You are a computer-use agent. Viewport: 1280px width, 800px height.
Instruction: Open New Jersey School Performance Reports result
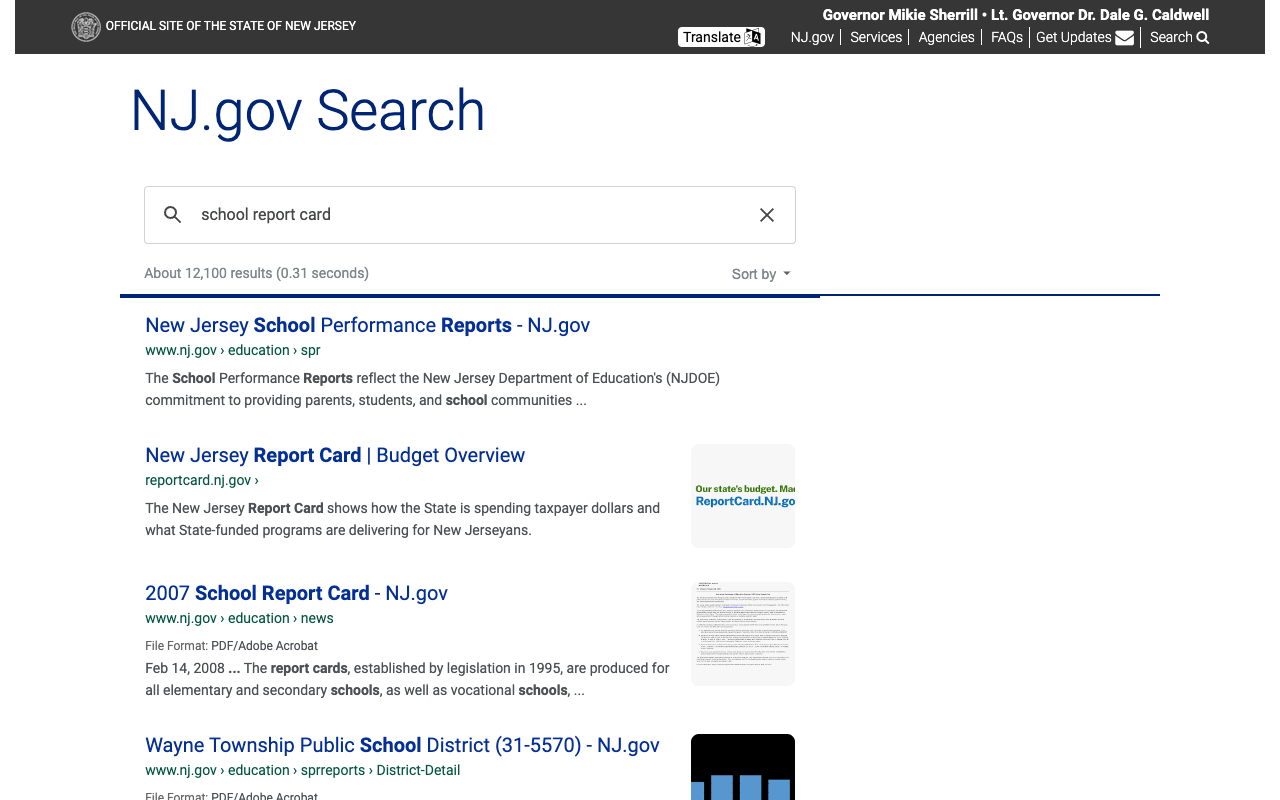tap(367, 325)
